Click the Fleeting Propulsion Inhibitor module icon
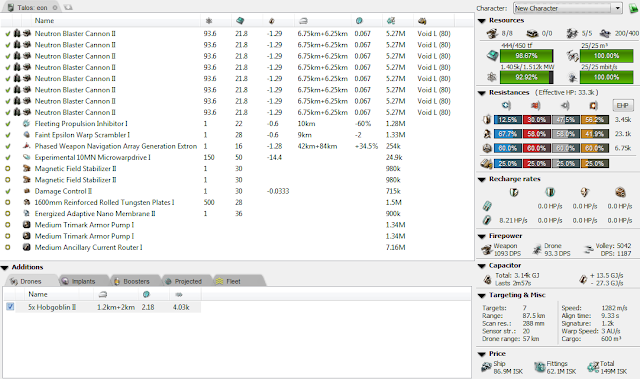Viewport: 640px width, 379px height. (27, 124)
